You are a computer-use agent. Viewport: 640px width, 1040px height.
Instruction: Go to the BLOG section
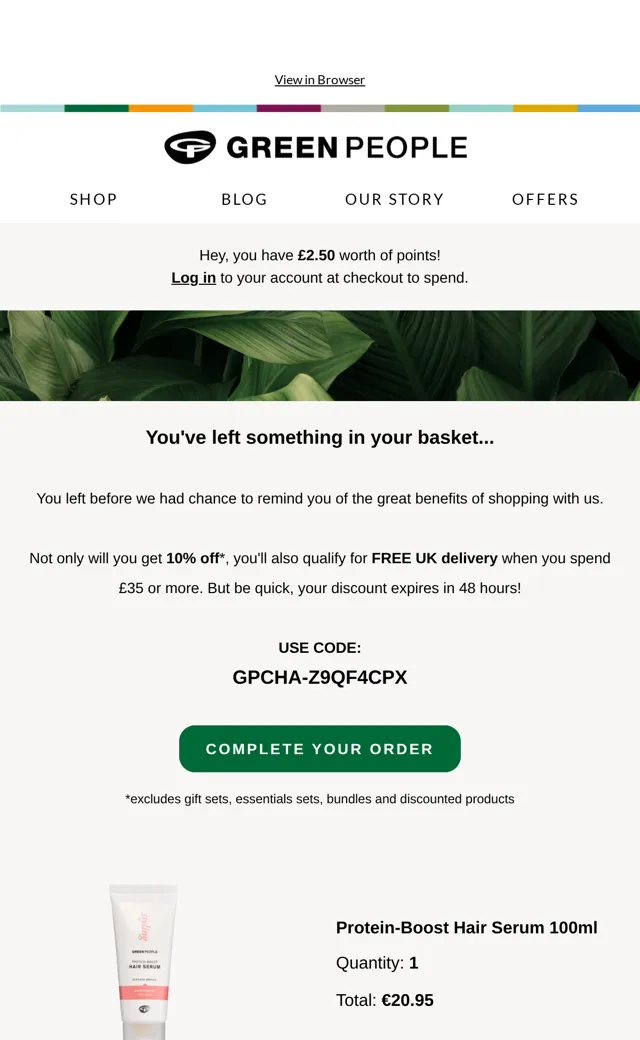[244, 199]
